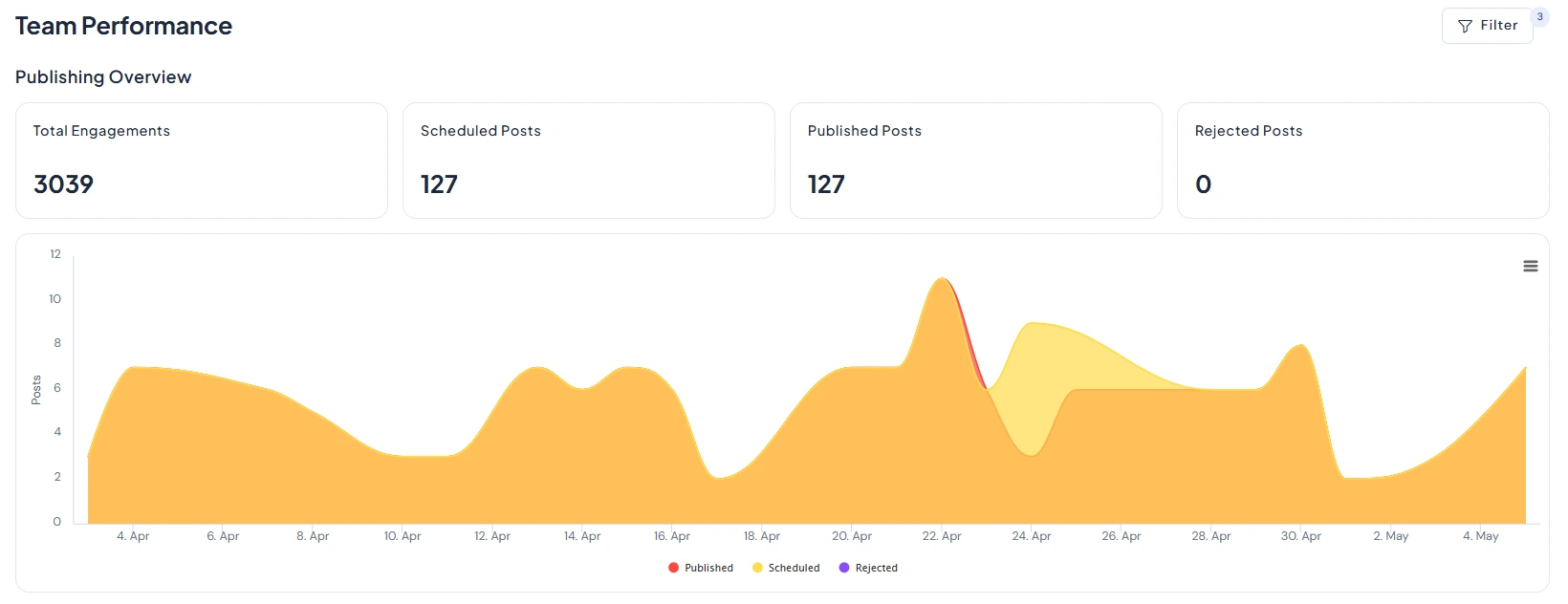This screenshot has height=604, width=1568.
Task: Click the 14. Apr axis label
Action: tap(582, 536)
